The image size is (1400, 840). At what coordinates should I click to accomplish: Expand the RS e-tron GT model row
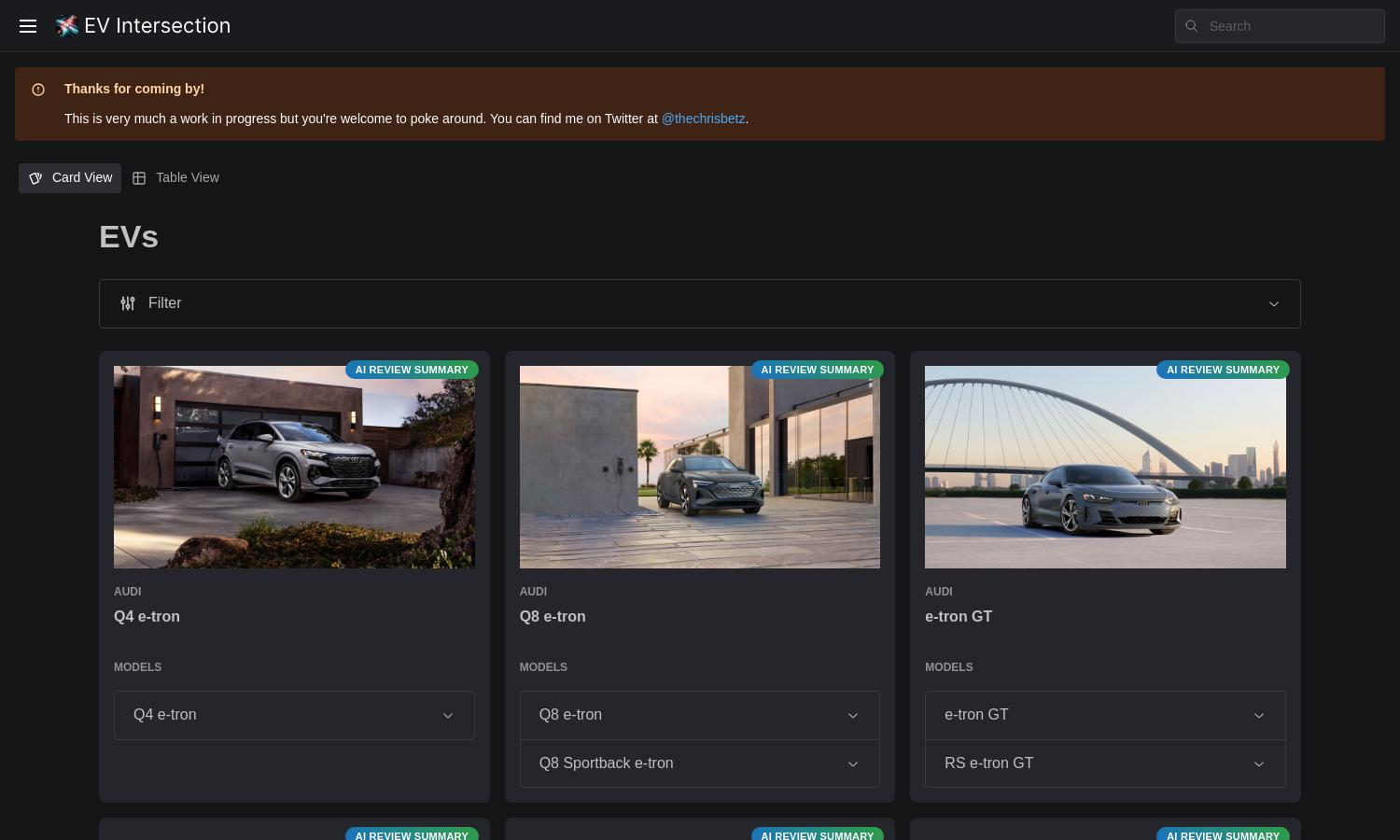pos(1105,763)
